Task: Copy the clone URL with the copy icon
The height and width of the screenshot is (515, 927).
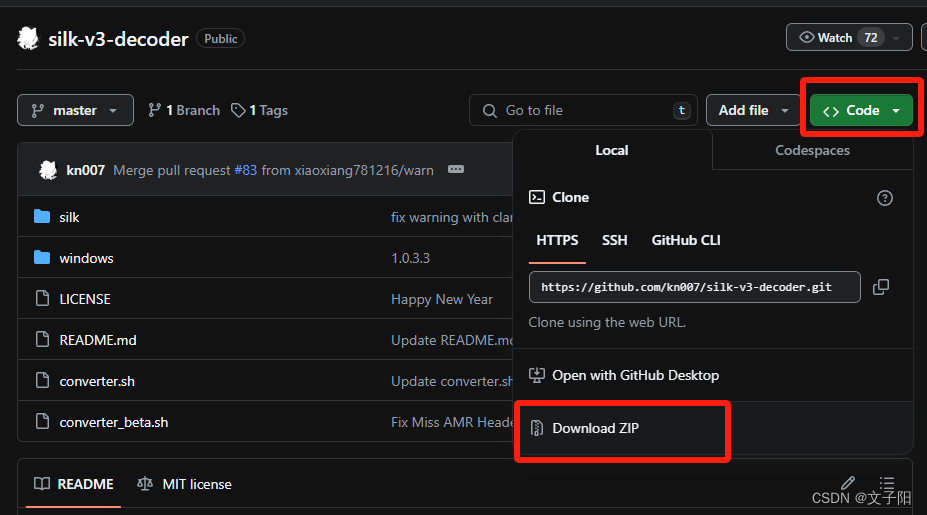Action: point(881,287)
